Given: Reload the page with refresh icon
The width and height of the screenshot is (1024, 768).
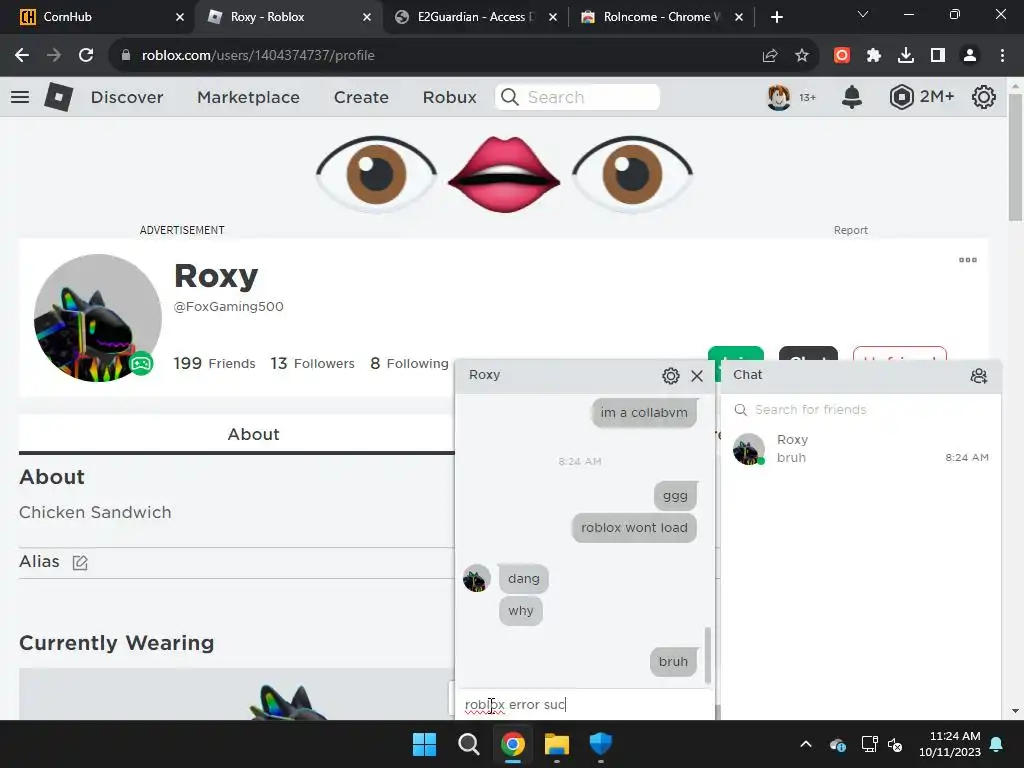Looking at the screenshot, I should click(86, 56).
